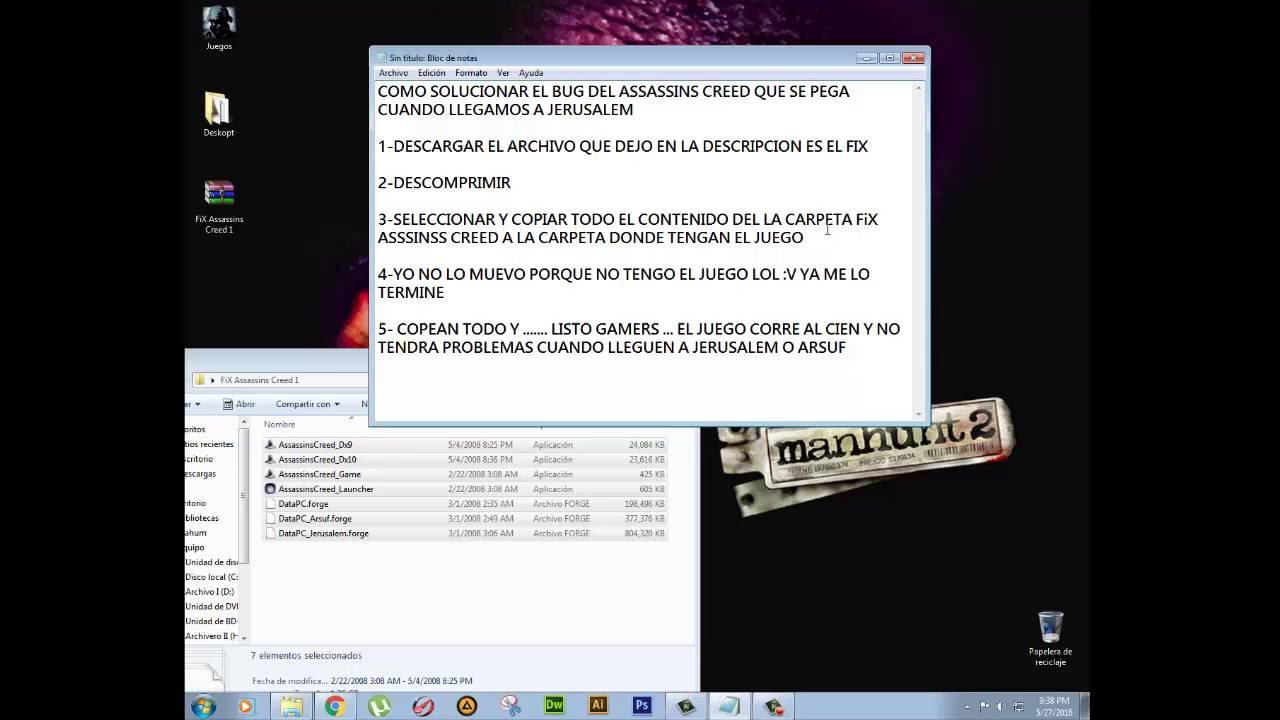Switch to Windows Explorer in the taskbar
Screen dimensions: 1280x720
[290, 706]
